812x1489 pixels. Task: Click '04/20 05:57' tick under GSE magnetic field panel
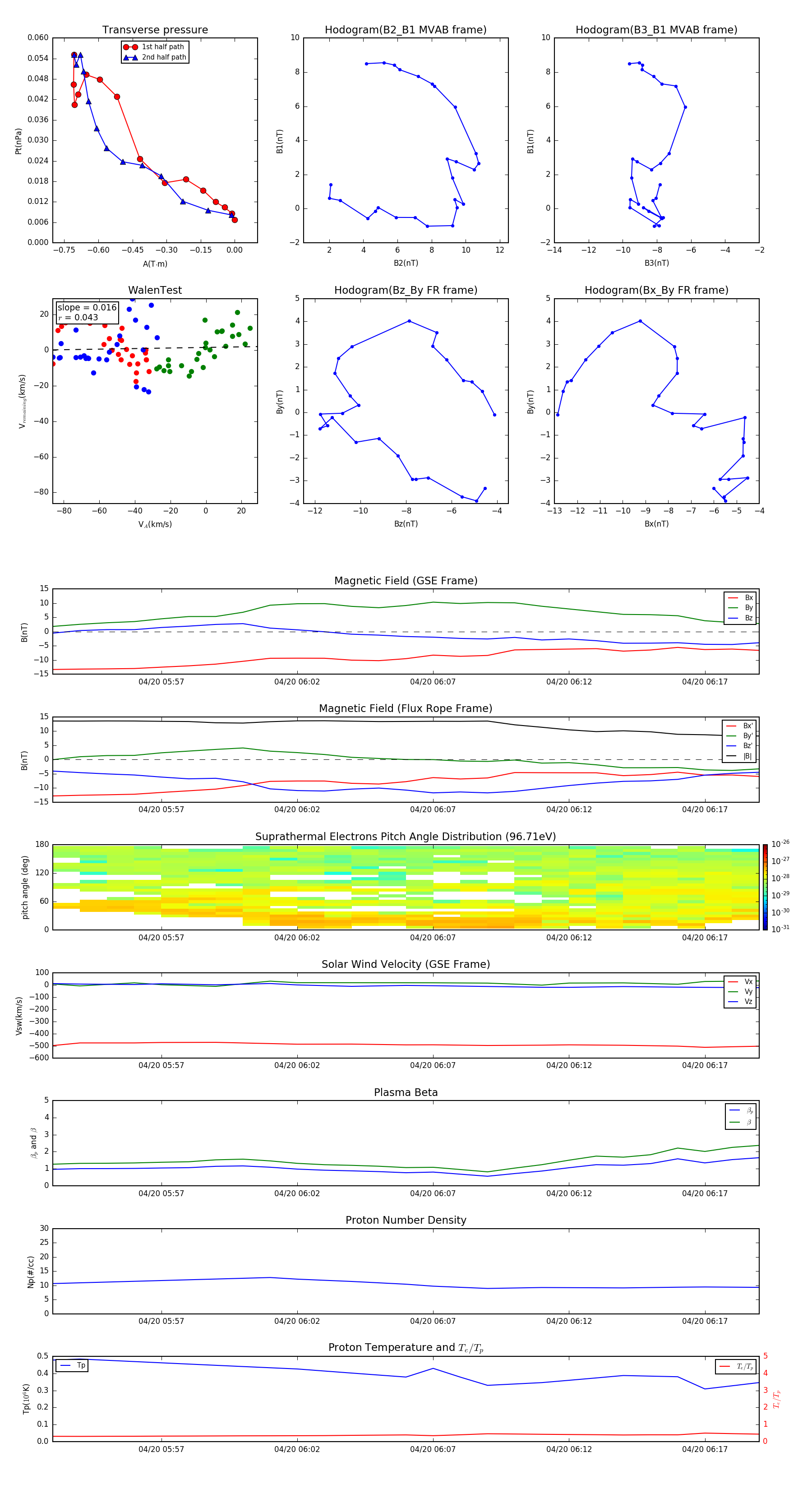(x=161, y=682)
